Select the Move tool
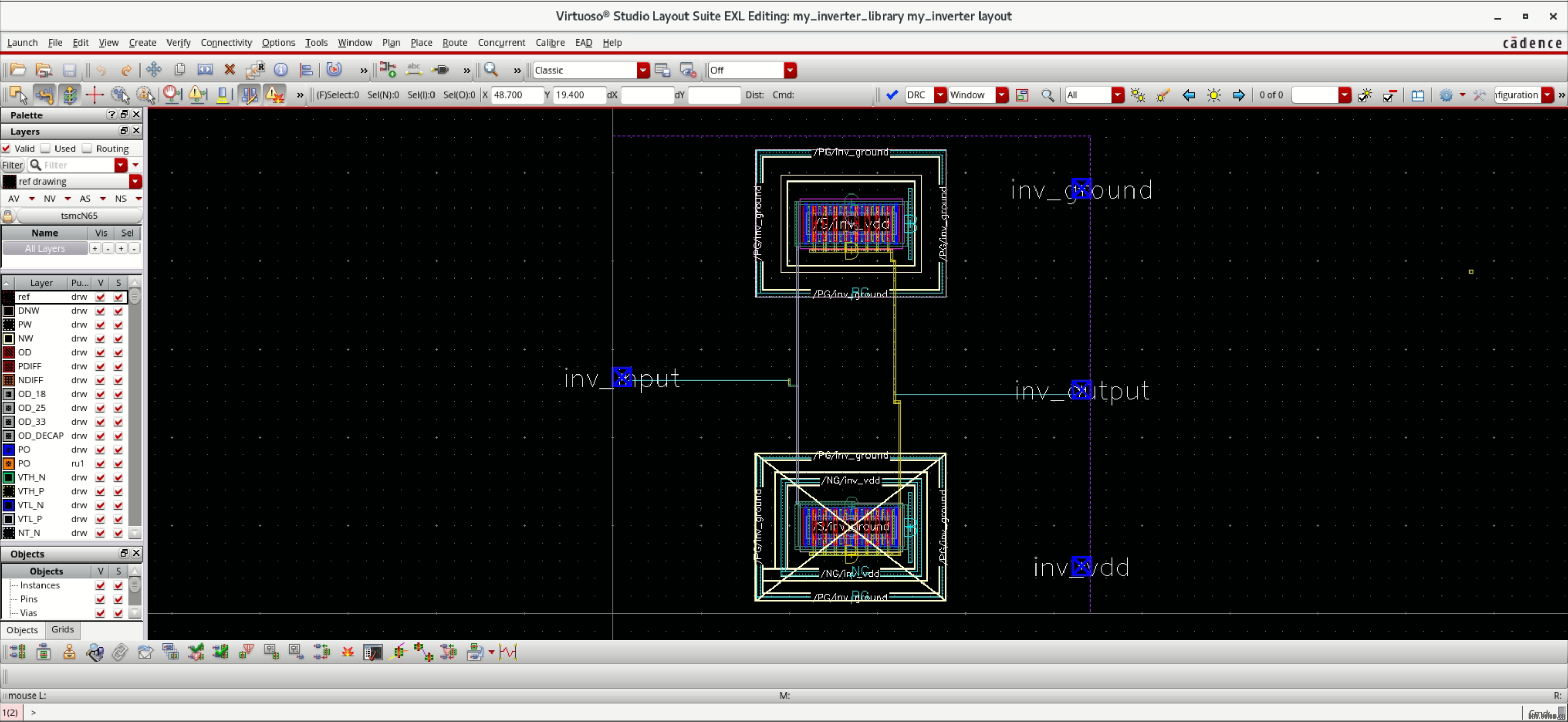Image resolution: width=1568 pixels, height=722 pixels. [x=153, y=70]
